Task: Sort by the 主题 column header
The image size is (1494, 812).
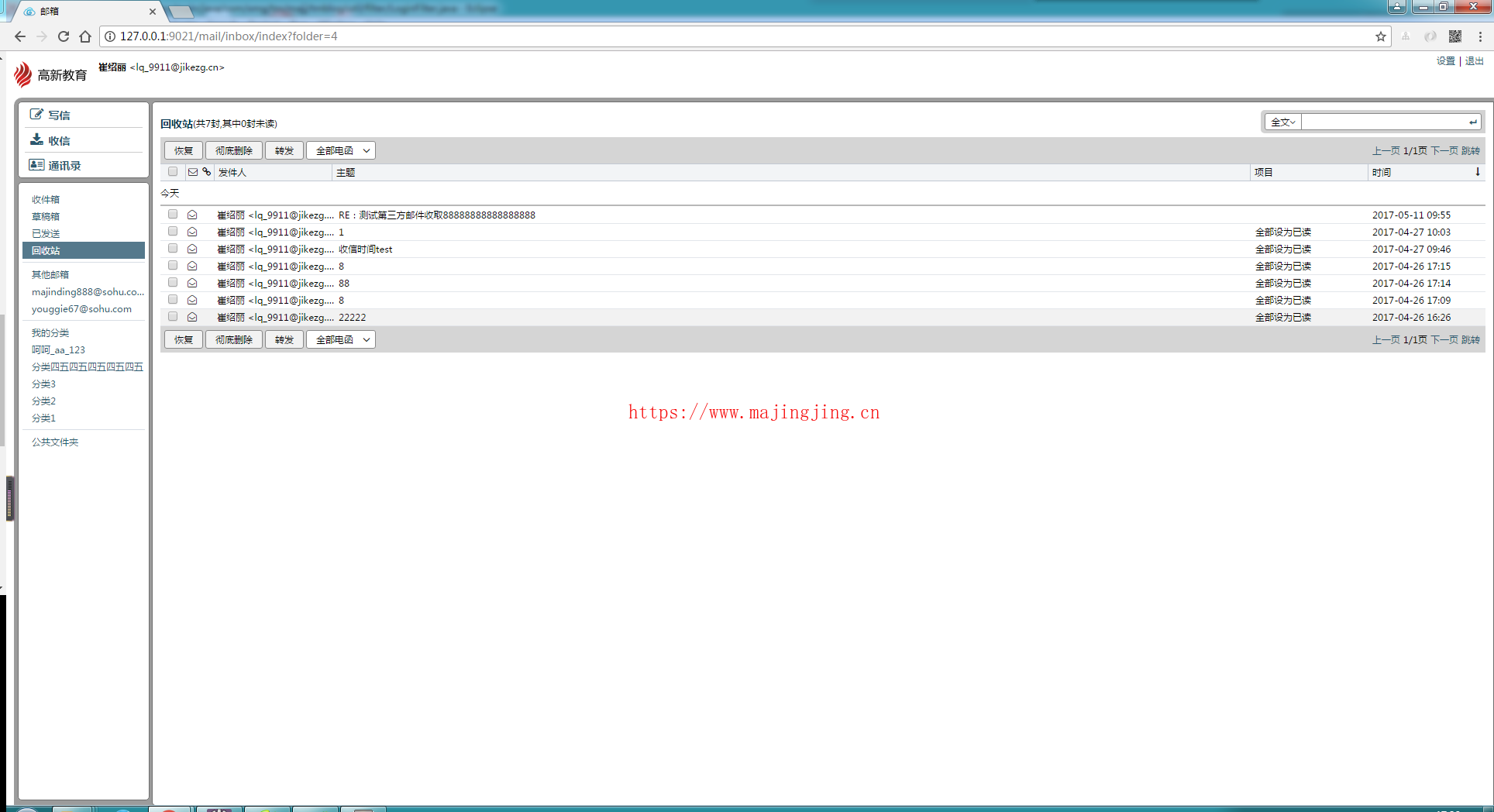Action: click(x=346, y=173)
